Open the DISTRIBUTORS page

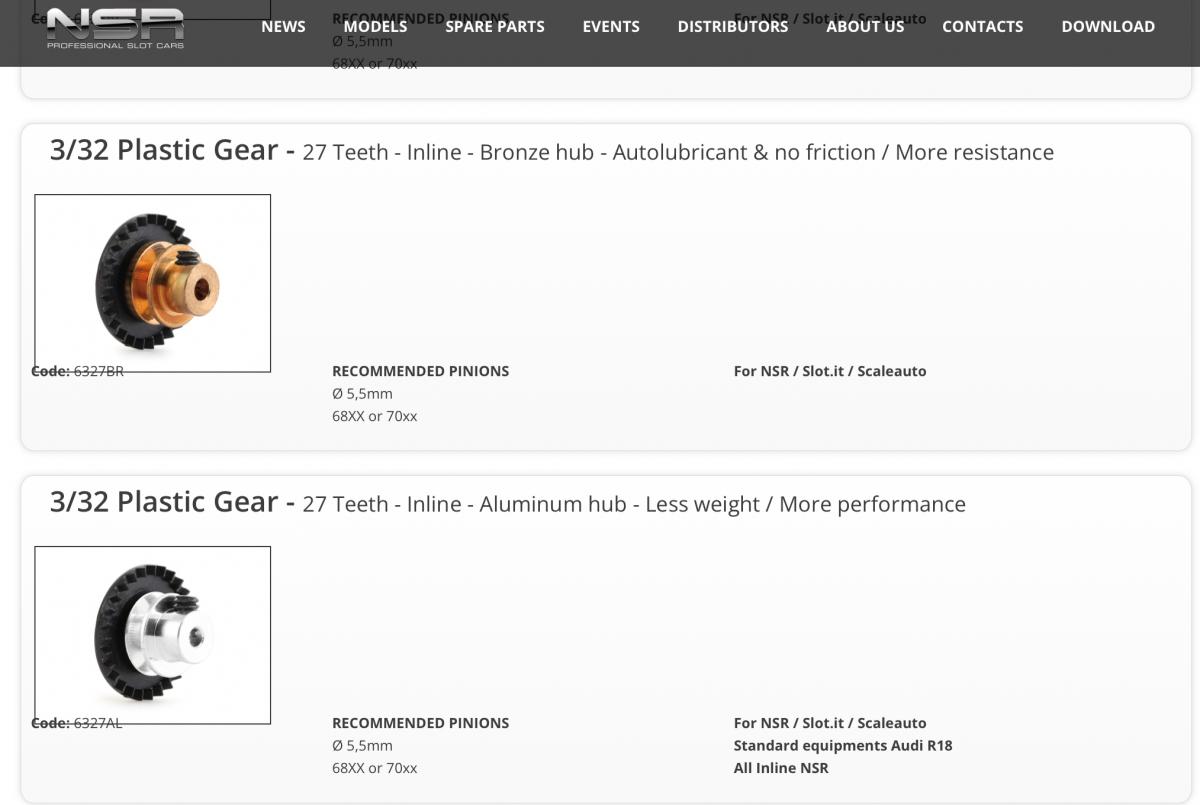(733, 27)
